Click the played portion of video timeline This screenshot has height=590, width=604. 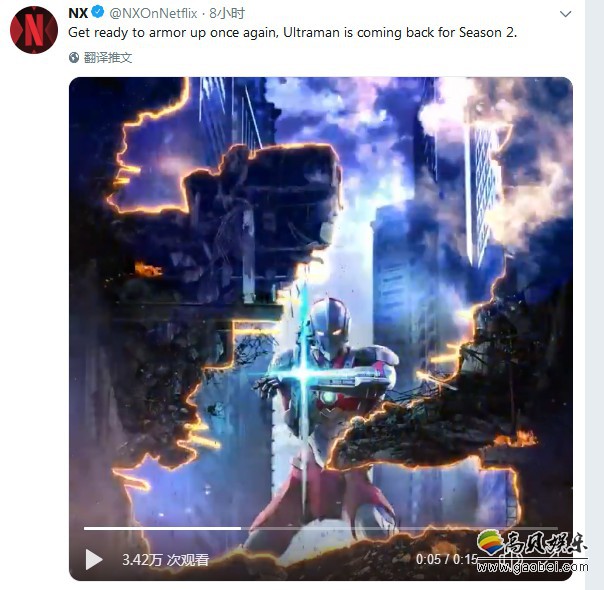click(x=162, y=528)
